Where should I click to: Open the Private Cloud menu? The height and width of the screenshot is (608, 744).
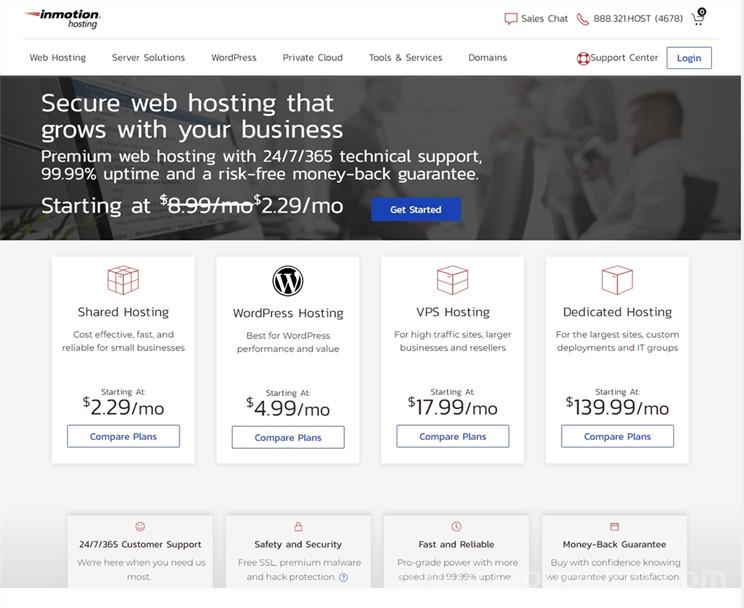(312, 57)
